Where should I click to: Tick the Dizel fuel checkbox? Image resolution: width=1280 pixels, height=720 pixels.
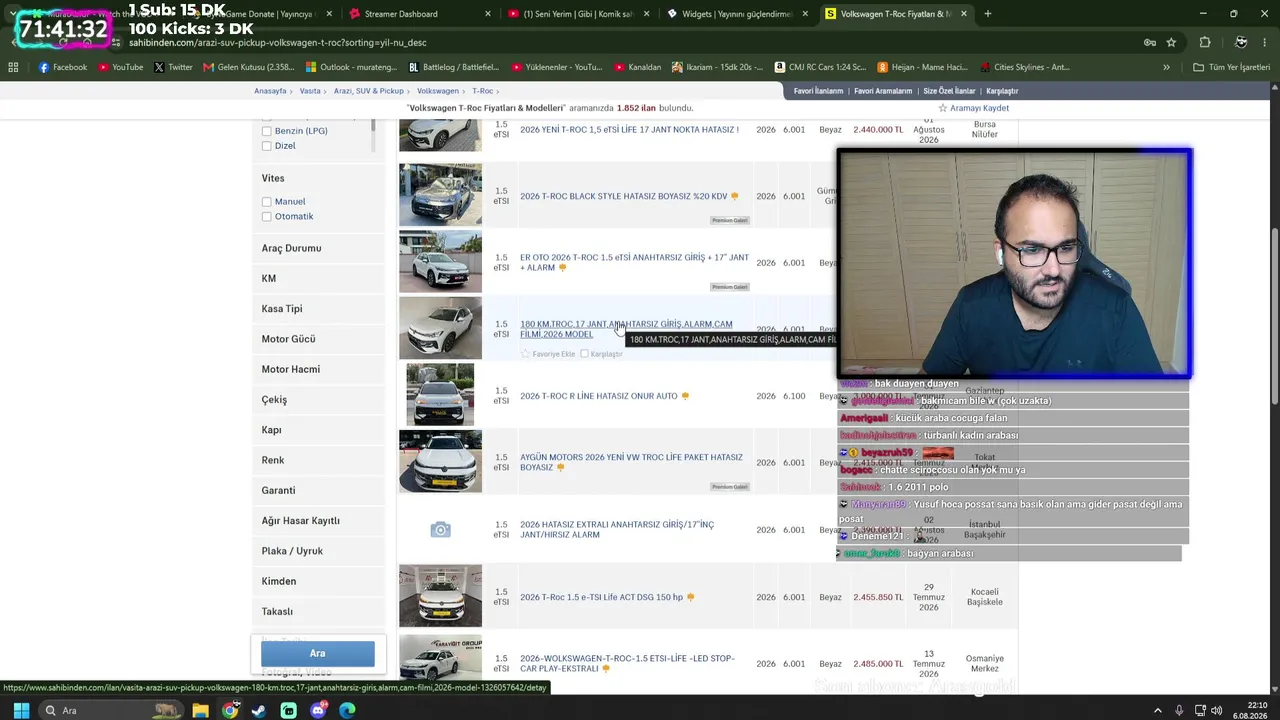coord(266,146)
